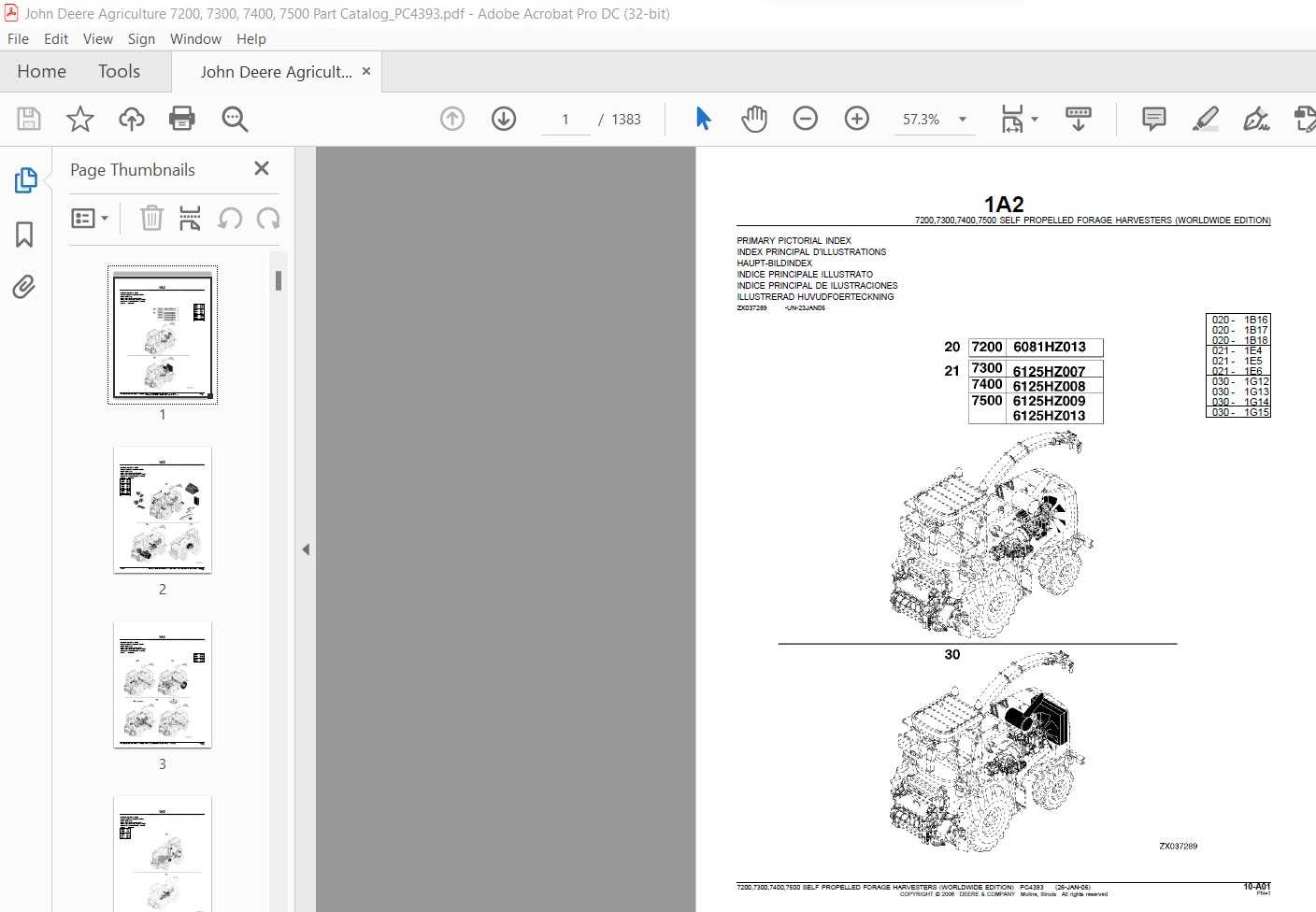Select page 4 thumbnail
Viewport: 1316px width, 912px height.
point(163,853)
